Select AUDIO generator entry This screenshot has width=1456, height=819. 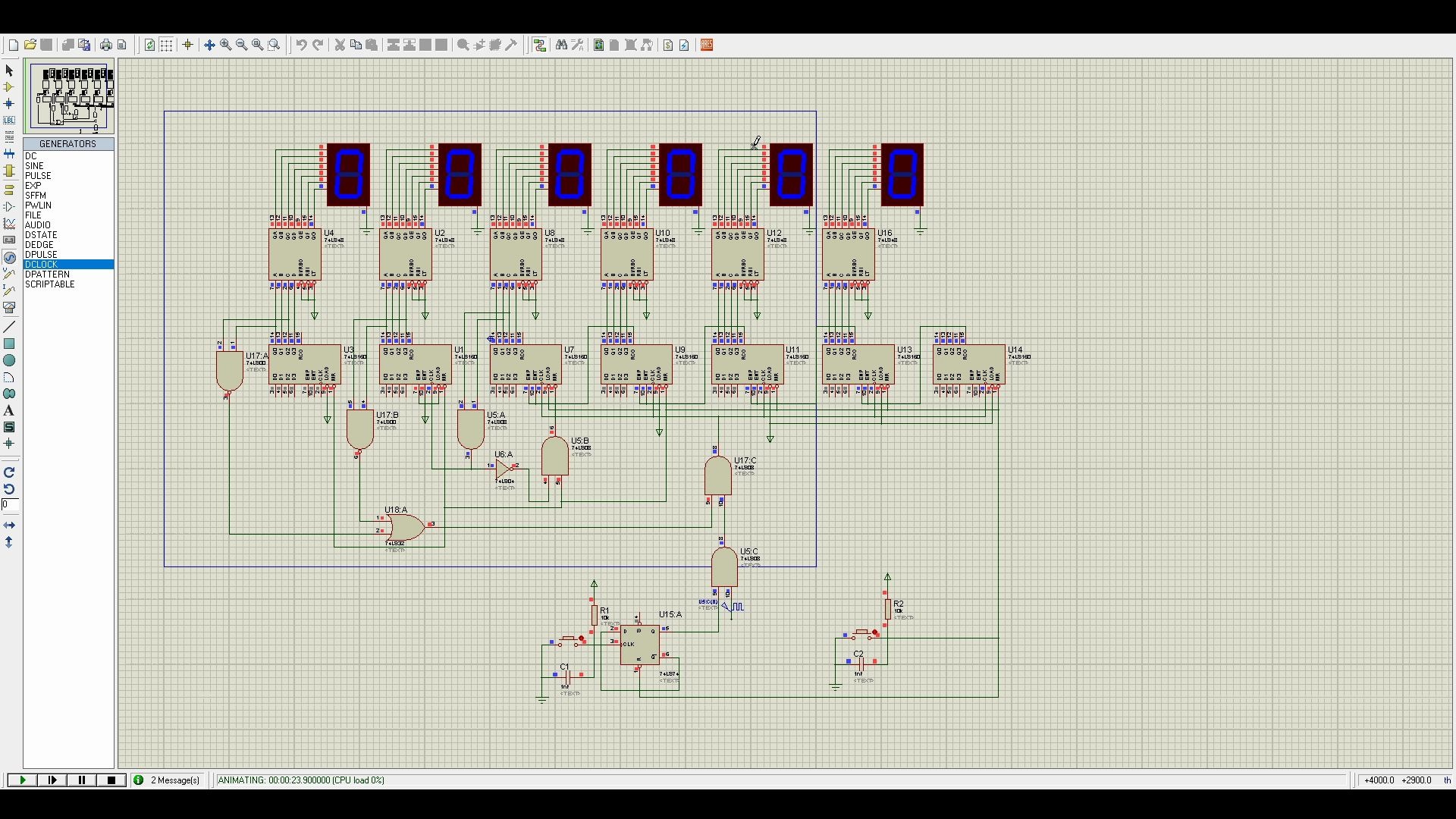tap(38, 225)
